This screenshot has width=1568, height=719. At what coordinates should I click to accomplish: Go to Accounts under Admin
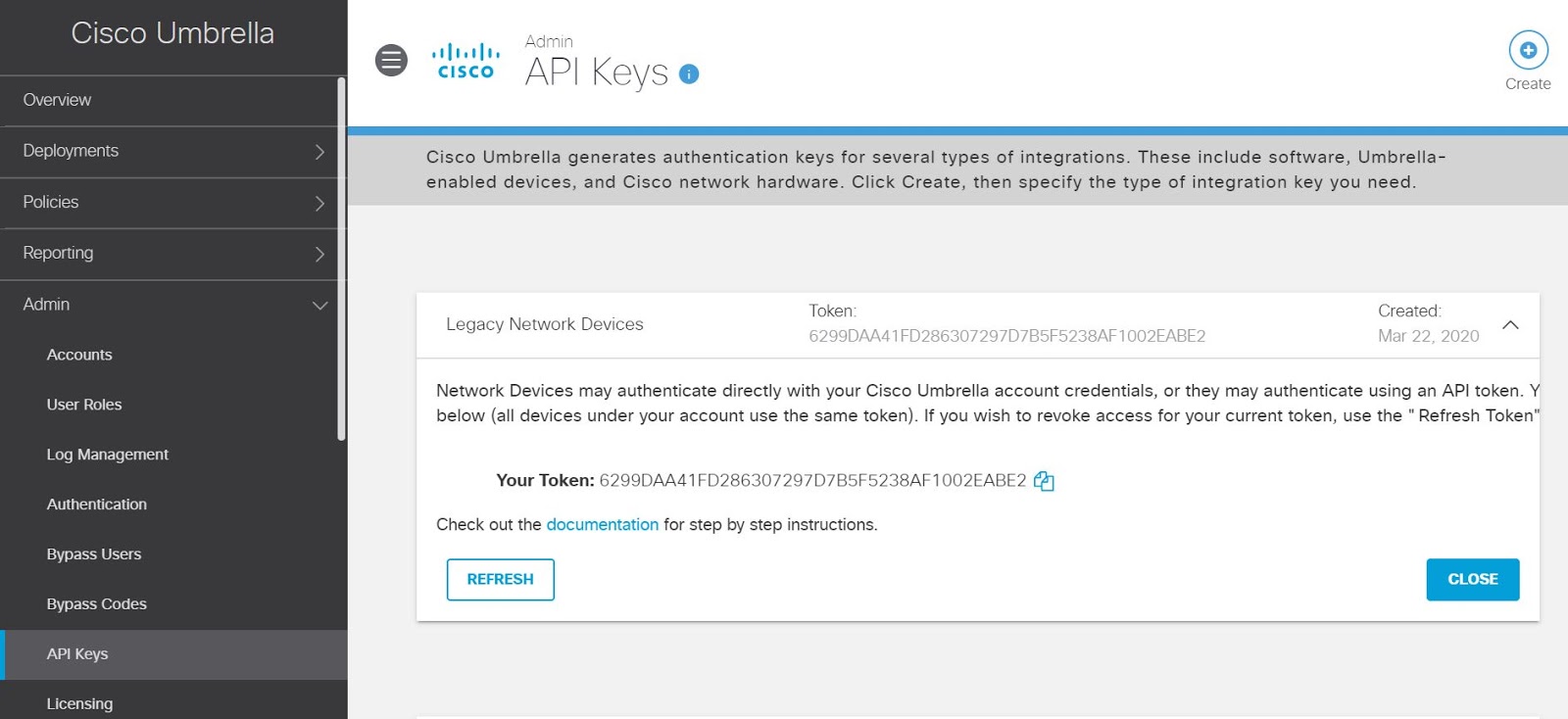pyautogui.click(x=79, y=355)
